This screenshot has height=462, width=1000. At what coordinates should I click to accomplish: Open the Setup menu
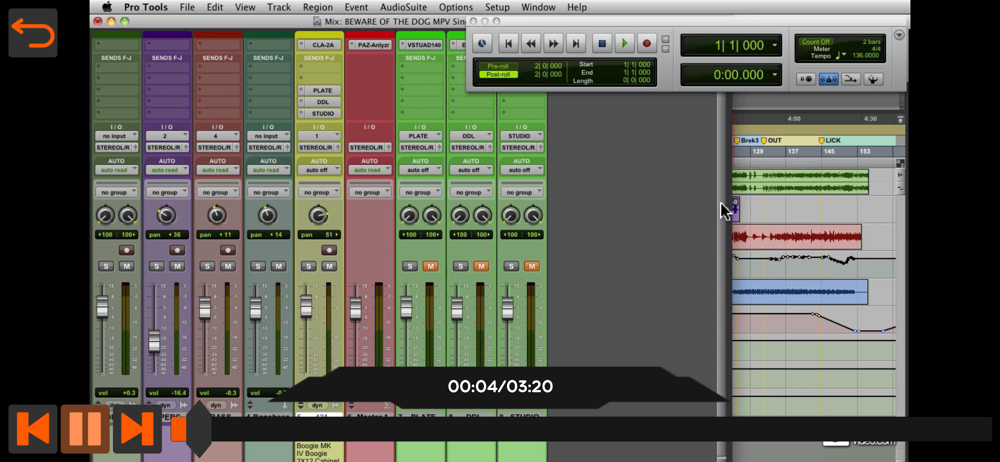pyautogui.click(x=497, y=7)
